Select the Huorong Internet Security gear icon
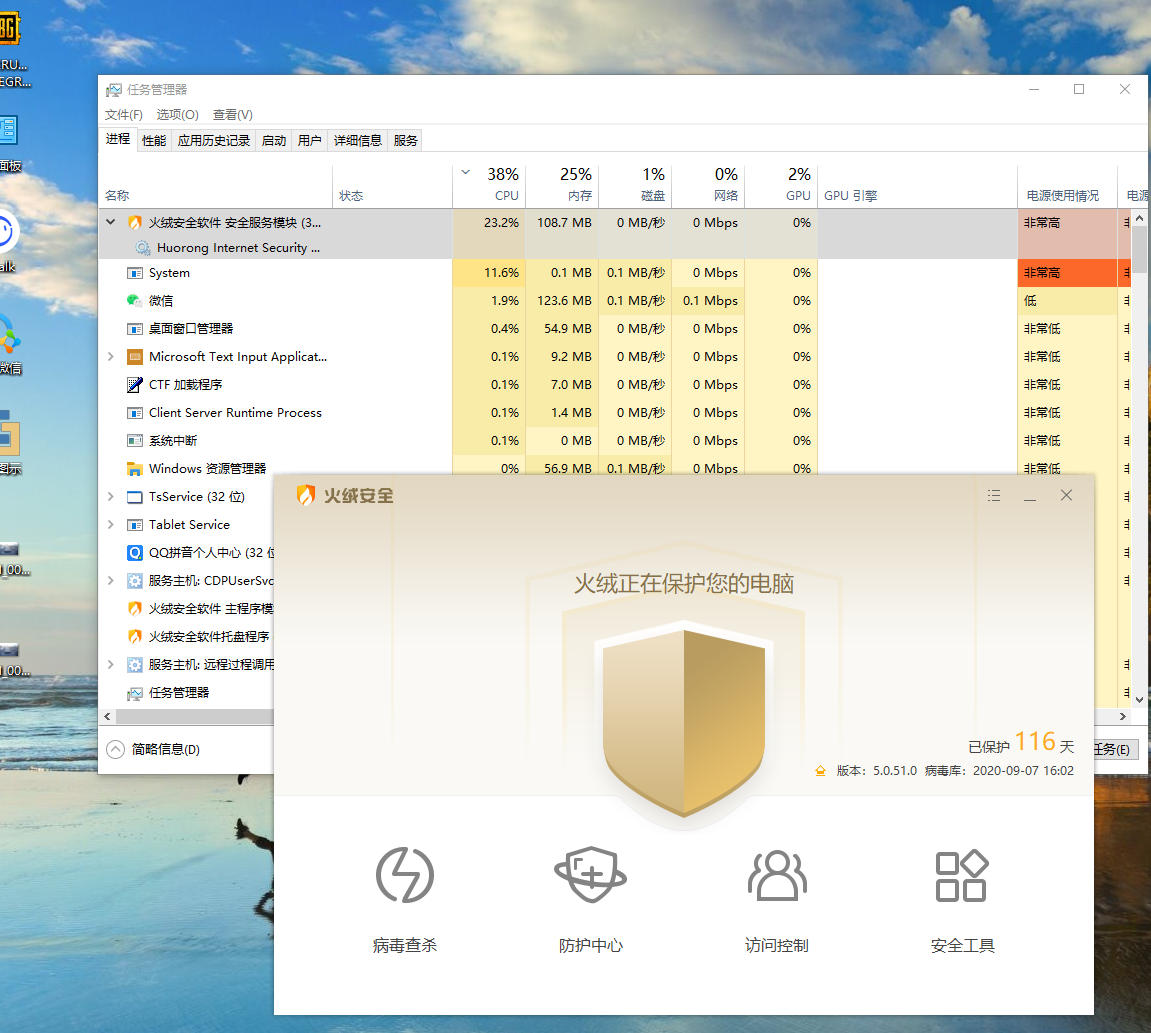Image resolution: width=1151 pixels, height=1033 pixels. [x=142, y=248]
